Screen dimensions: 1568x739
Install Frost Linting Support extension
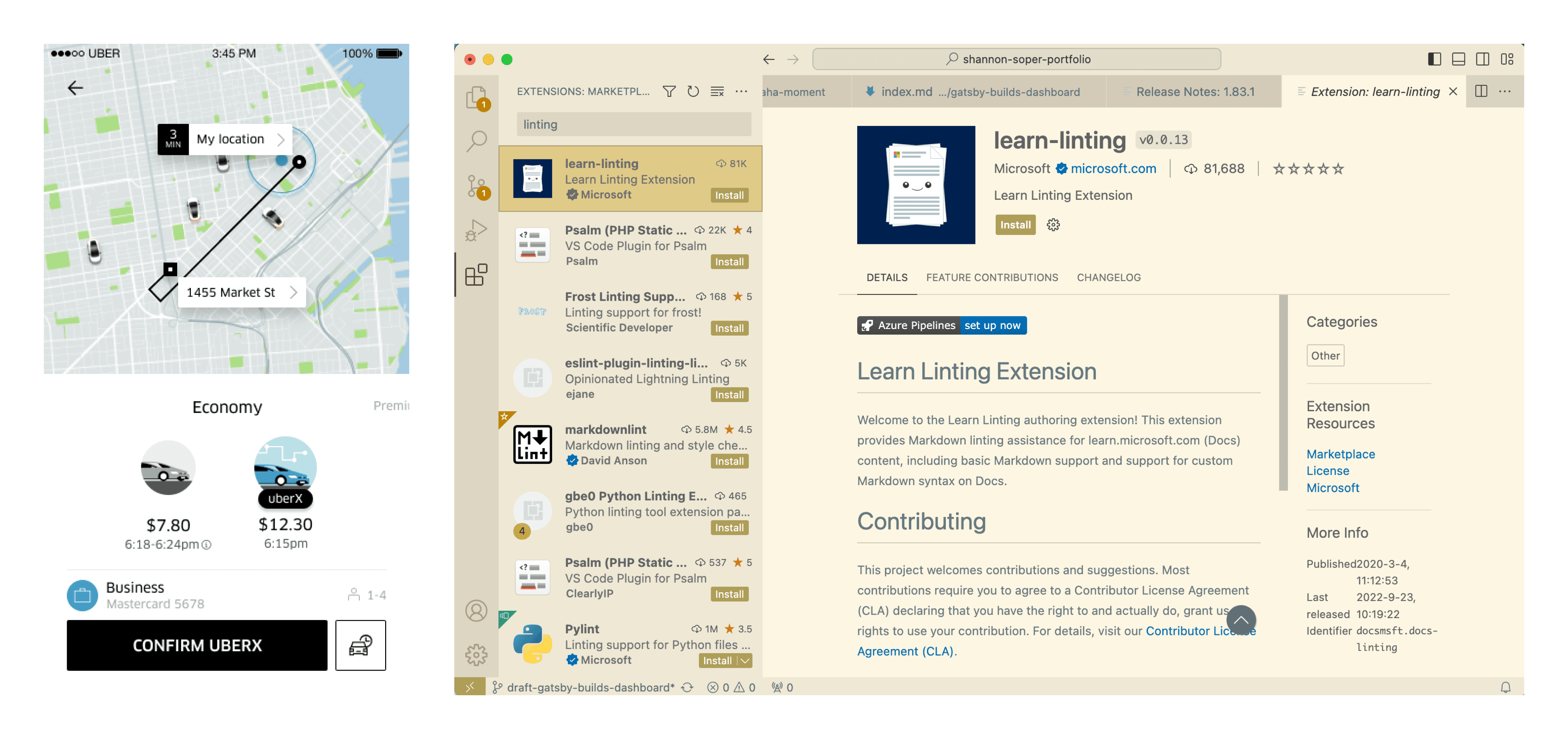(x=729, y=328)
